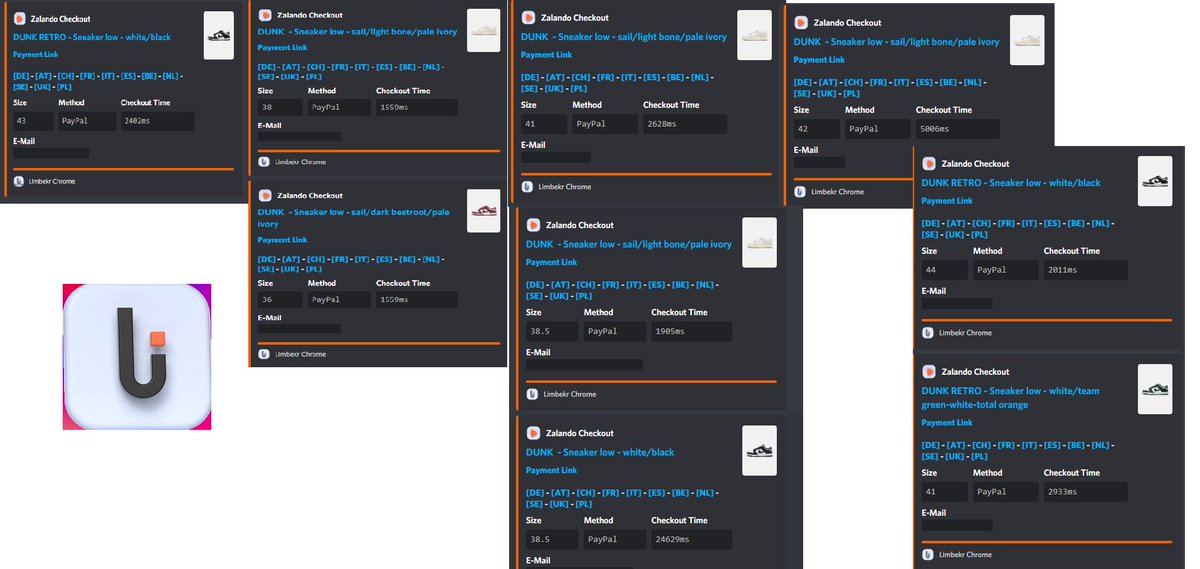Image resolution: width=1200 pixels, height=569 pixels.
Task: Open shoe thumbnail in the 2402ms card
Action: pyautogui.click(x=219, y=36)
